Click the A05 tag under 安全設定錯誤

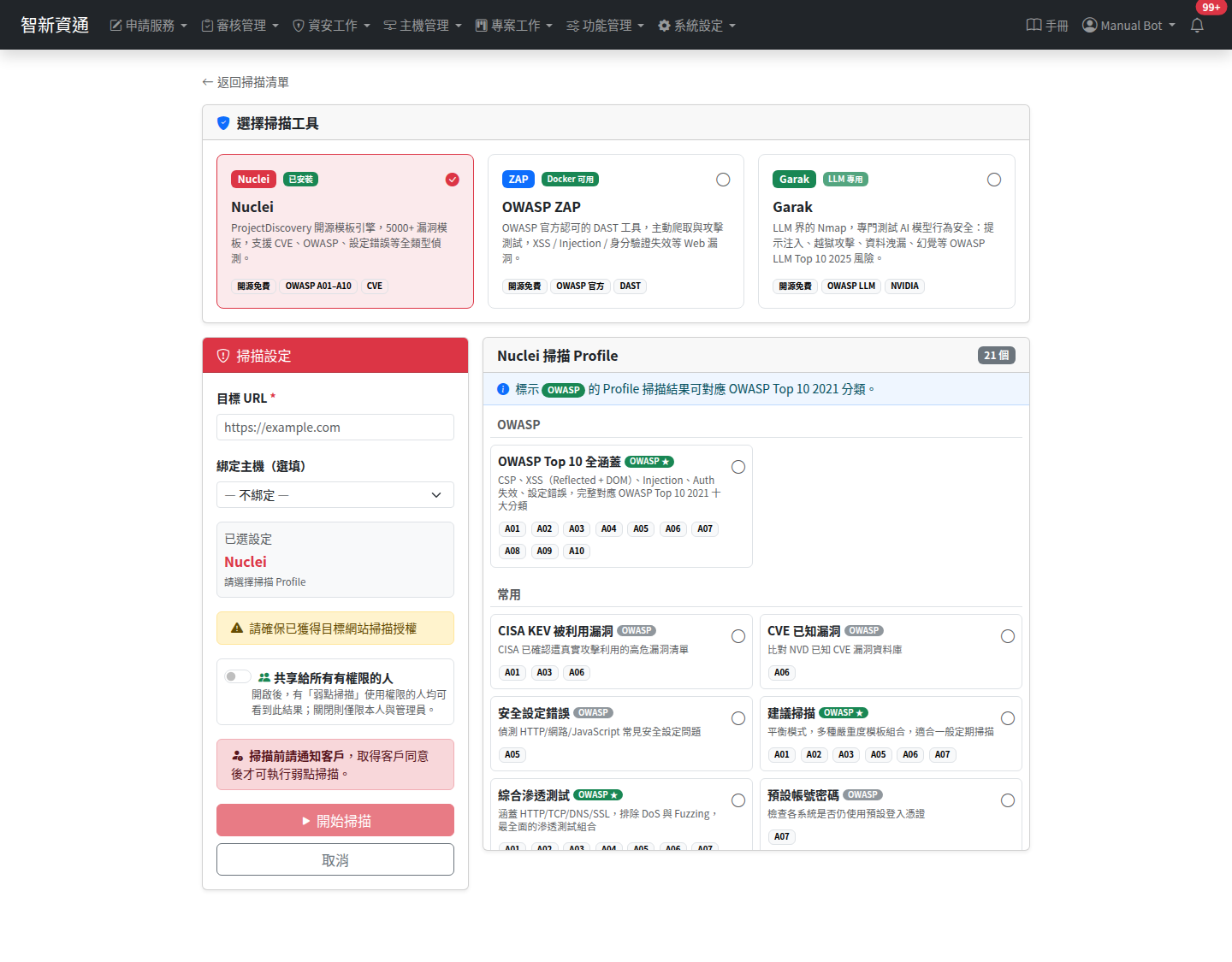[x=512, y=754]
